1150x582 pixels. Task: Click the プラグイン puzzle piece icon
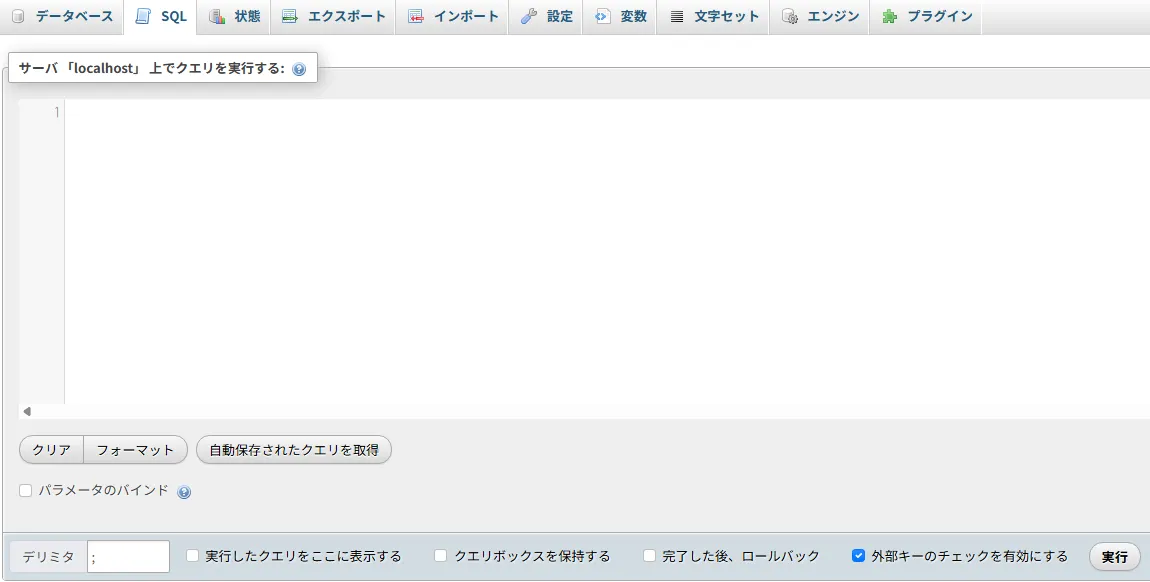890,17
